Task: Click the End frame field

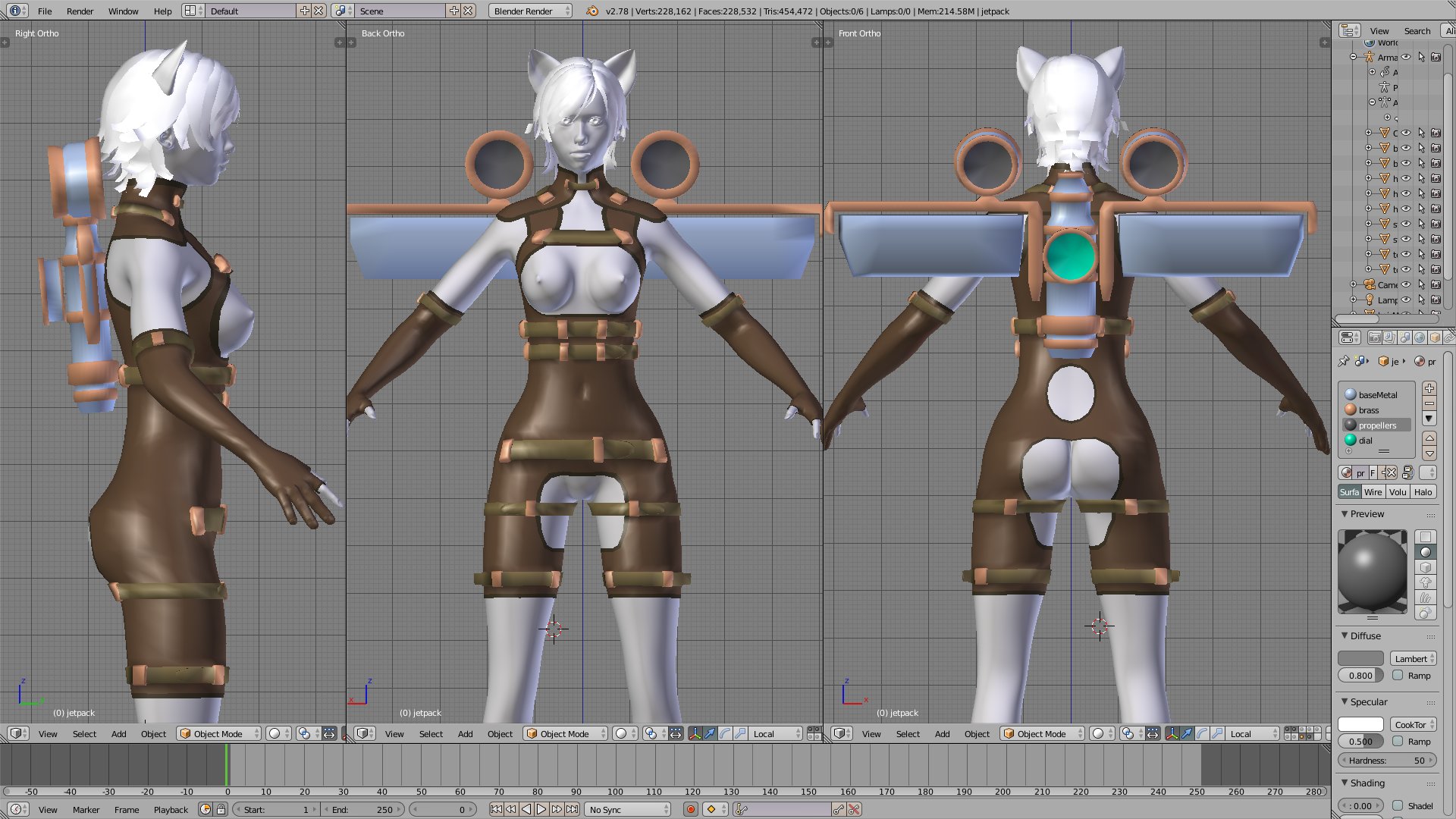Action: (362, 809)
